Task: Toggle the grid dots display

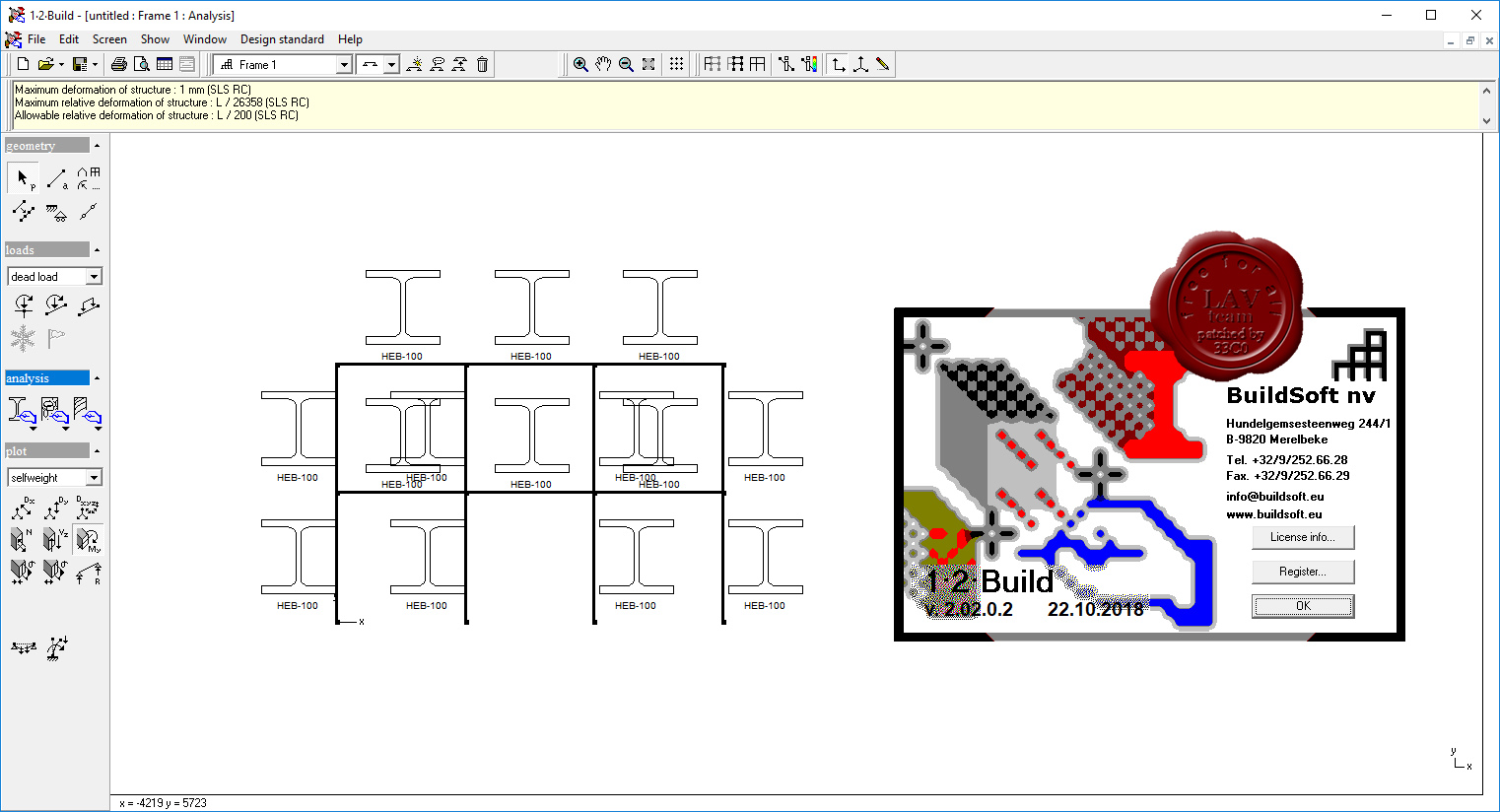Action: (676, 64)
